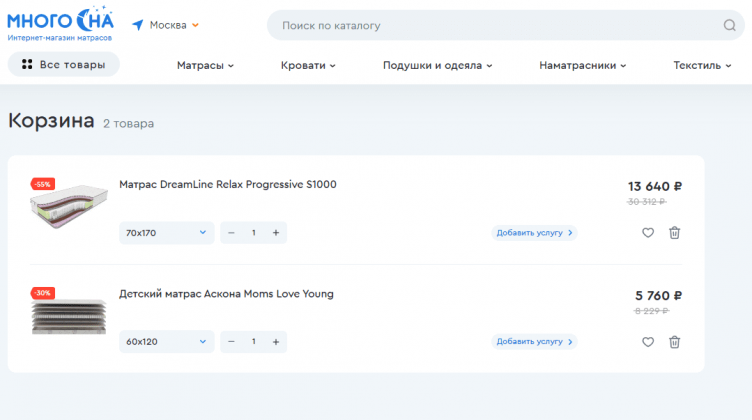
Task: Open the 70x170 size dropdown
Action: (166, 233)
